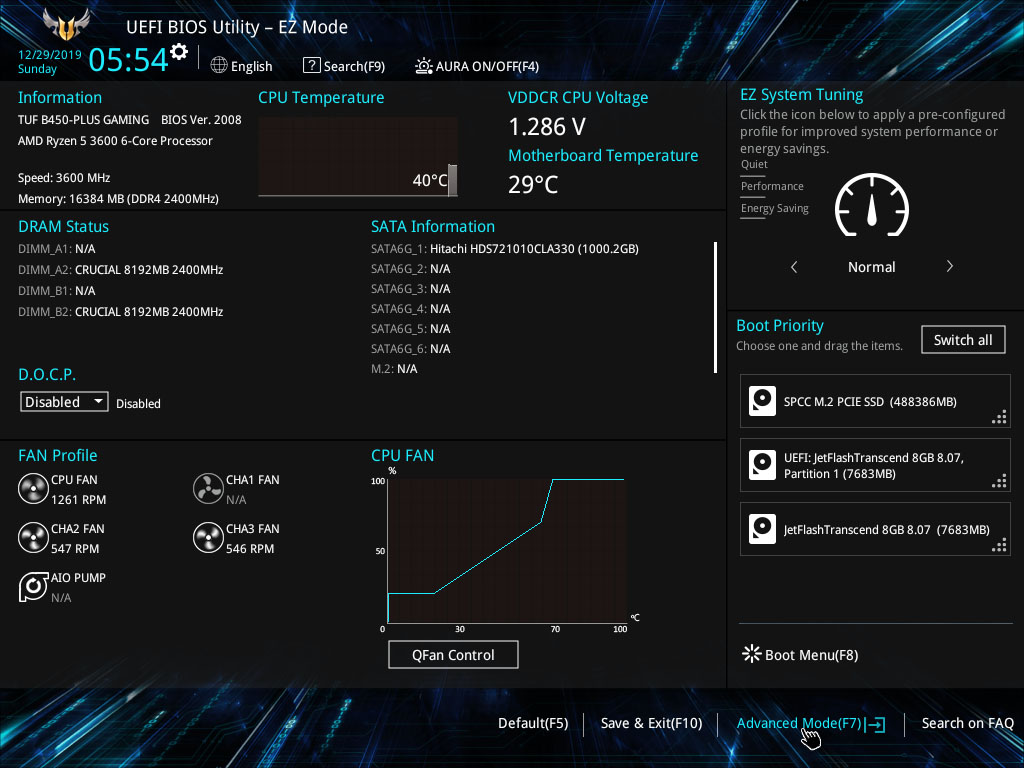
Task: Click drag handle on SPCC M.2 entry
Action: [x=999, y=417]
